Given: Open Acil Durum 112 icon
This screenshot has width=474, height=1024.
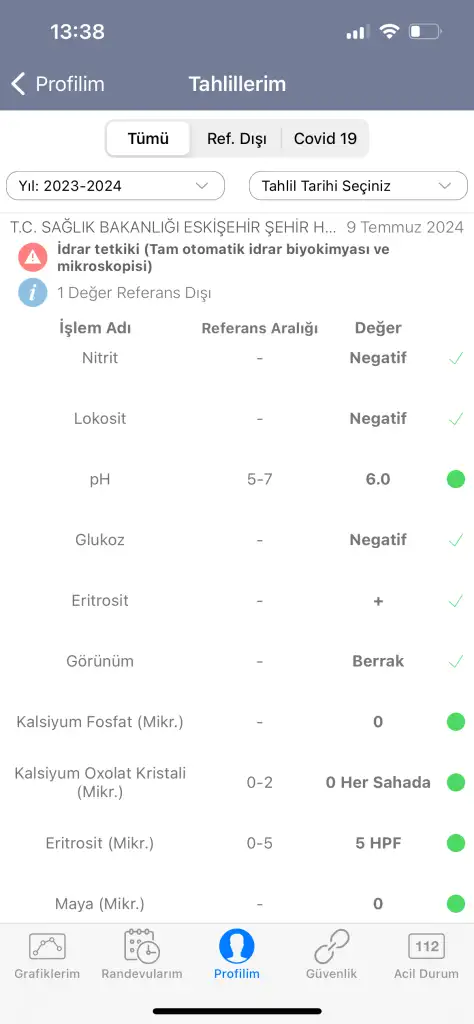Looking at the screenshot, I should (x=426, y=946).
